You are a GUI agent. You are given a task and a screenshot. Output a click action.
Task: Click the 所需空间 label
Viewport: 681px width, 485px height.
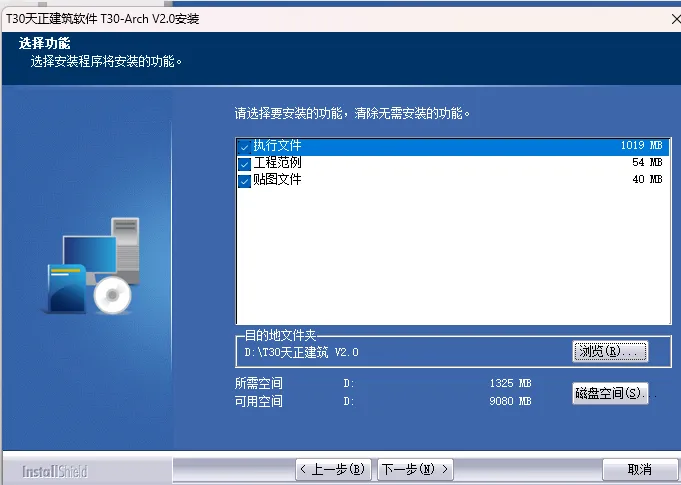[258, 383]
